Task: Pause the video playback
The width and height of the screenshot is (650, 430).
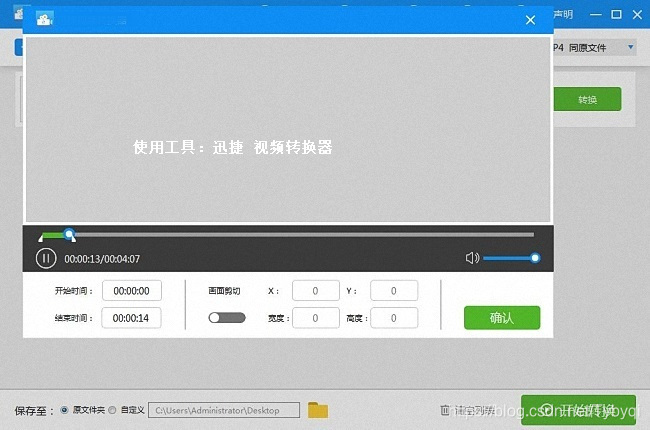Action: point(46,258)
